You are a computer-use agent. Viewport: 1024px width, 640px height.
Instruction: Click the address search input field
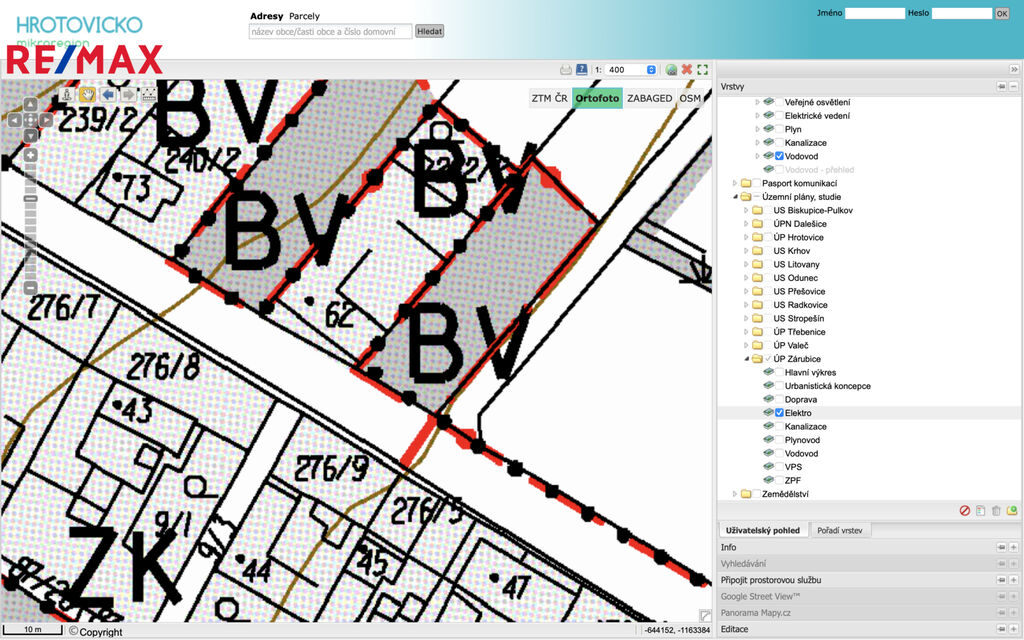pyautogui.click(x=330, y=31)
